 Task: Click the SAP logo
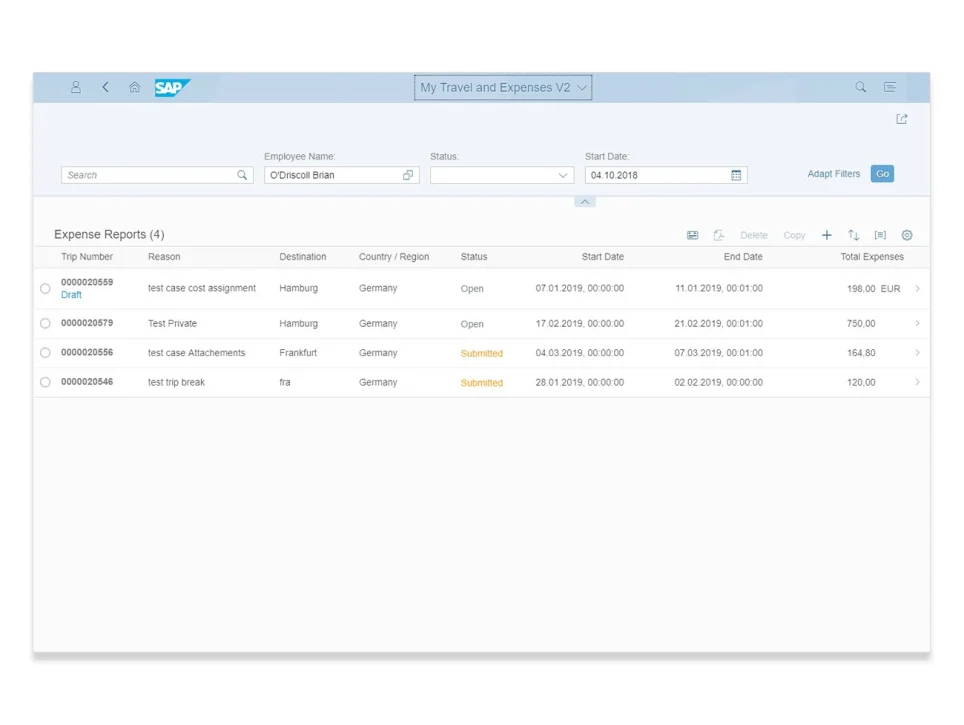[x=172, y=88]
